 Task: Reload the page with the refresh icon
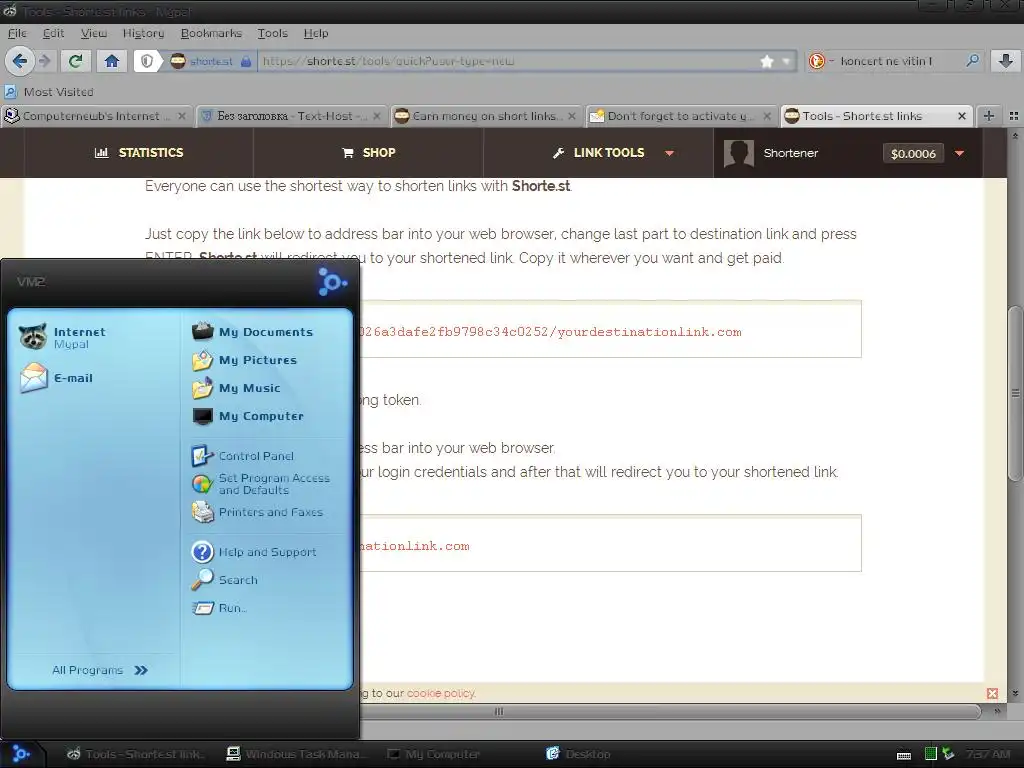[x=76, y=61]
